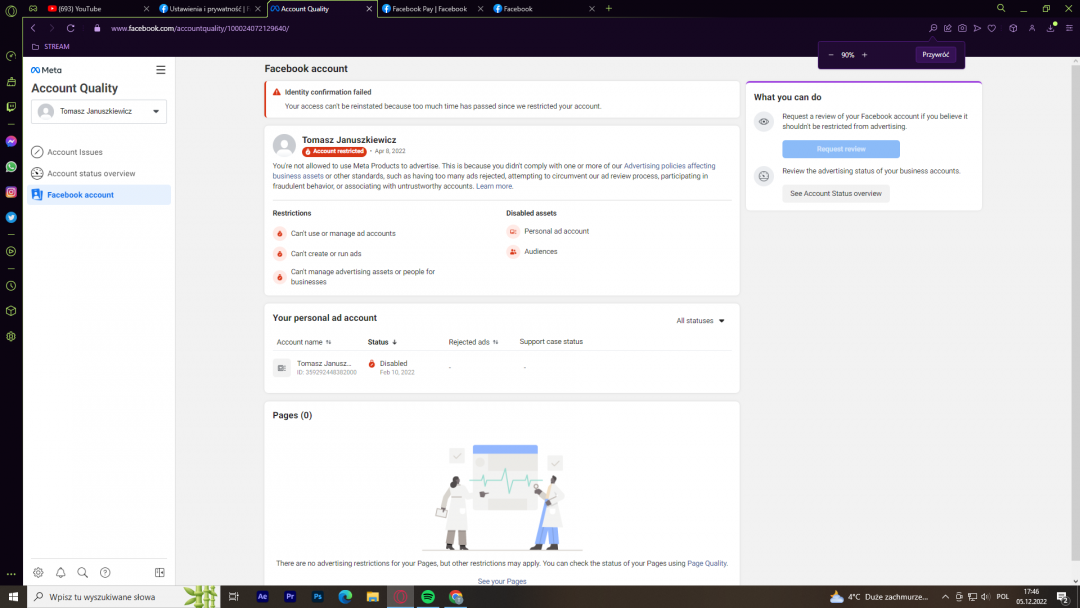Click the See Account Status overview button
The width and height of the screenshot is (1080, 608).
coord(835,194)
